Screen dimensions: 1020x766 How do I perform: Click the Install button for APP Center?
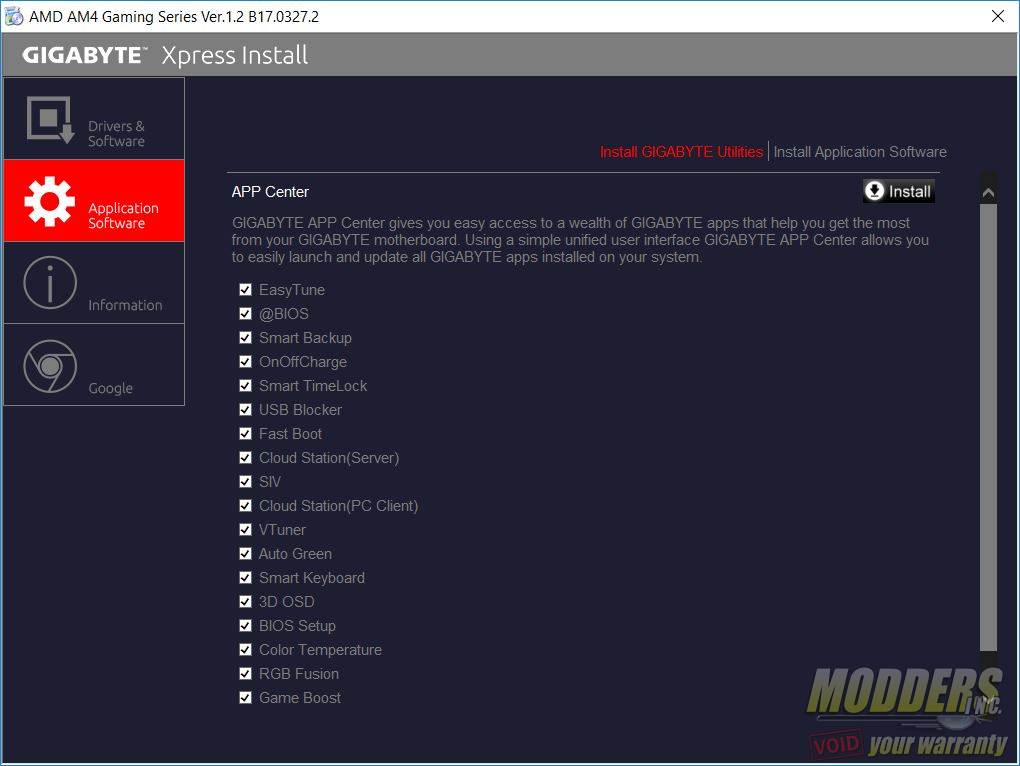click(x=899, y=191)
